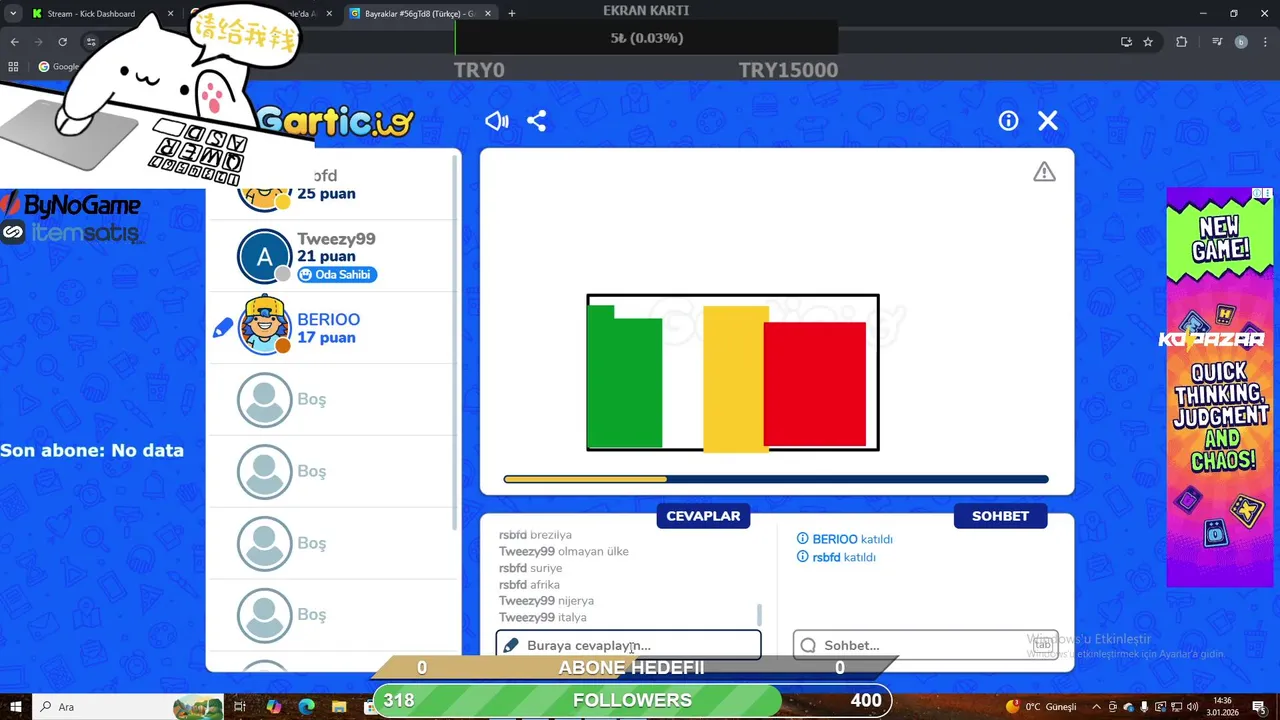Open a new browser tab with plus
The image size is (1280, 720).
[x=512, y=14]
